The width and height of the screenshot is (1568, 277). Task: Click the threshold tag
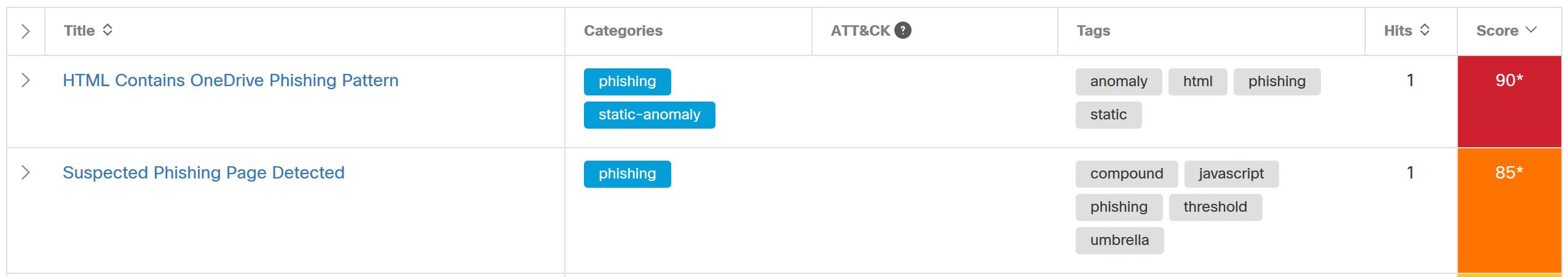click(x=1215, y=207)
